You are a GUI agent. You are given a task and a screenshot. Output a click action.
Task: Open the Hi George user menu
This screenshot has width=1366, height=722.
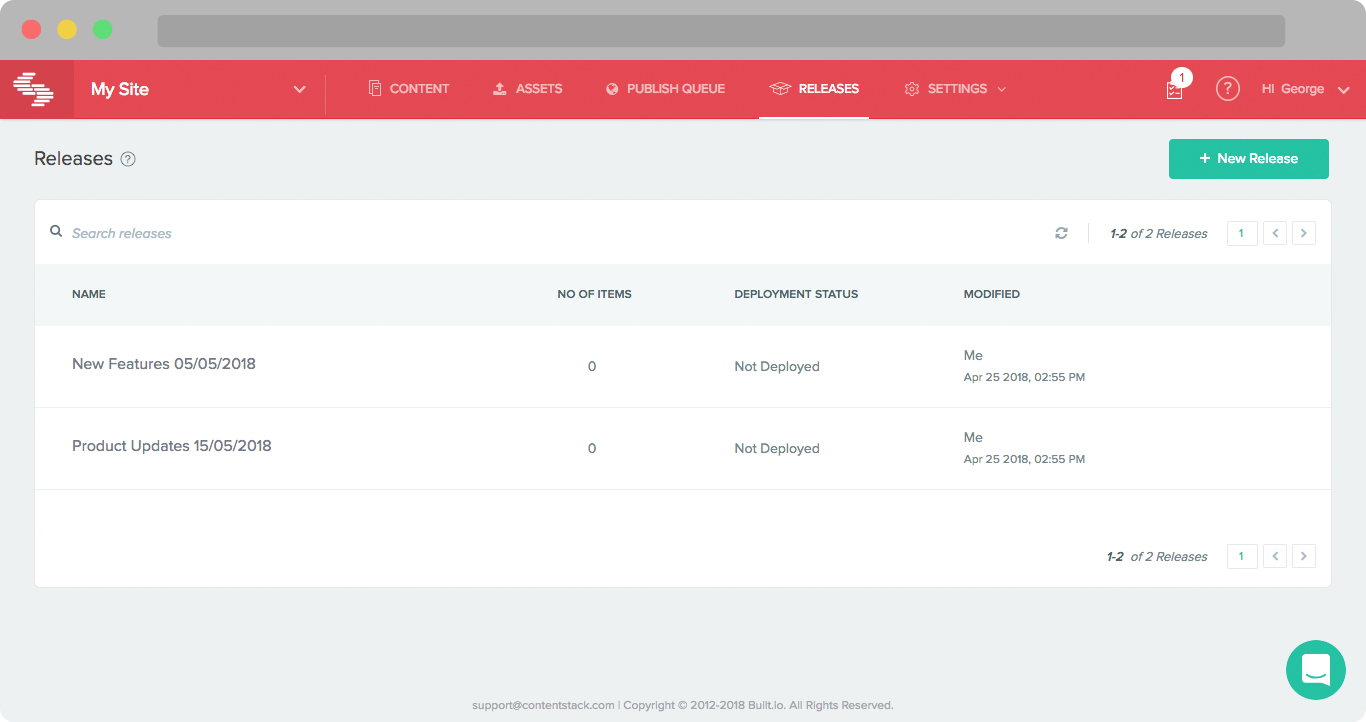(x=1305, y=89)
